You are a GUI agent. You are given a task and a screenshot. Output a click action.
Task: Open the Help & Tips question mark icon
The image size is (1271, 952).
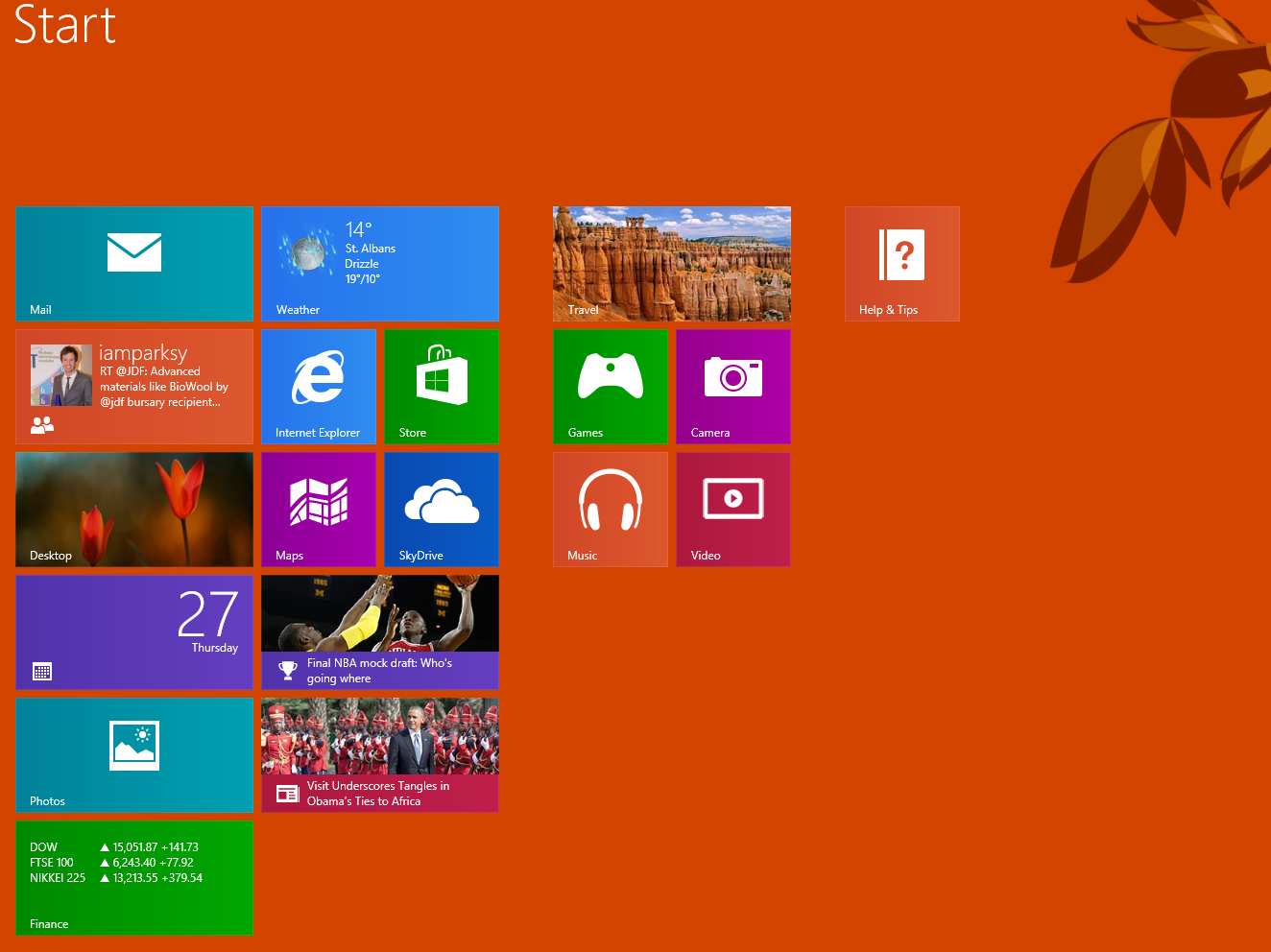pos(902,254)
